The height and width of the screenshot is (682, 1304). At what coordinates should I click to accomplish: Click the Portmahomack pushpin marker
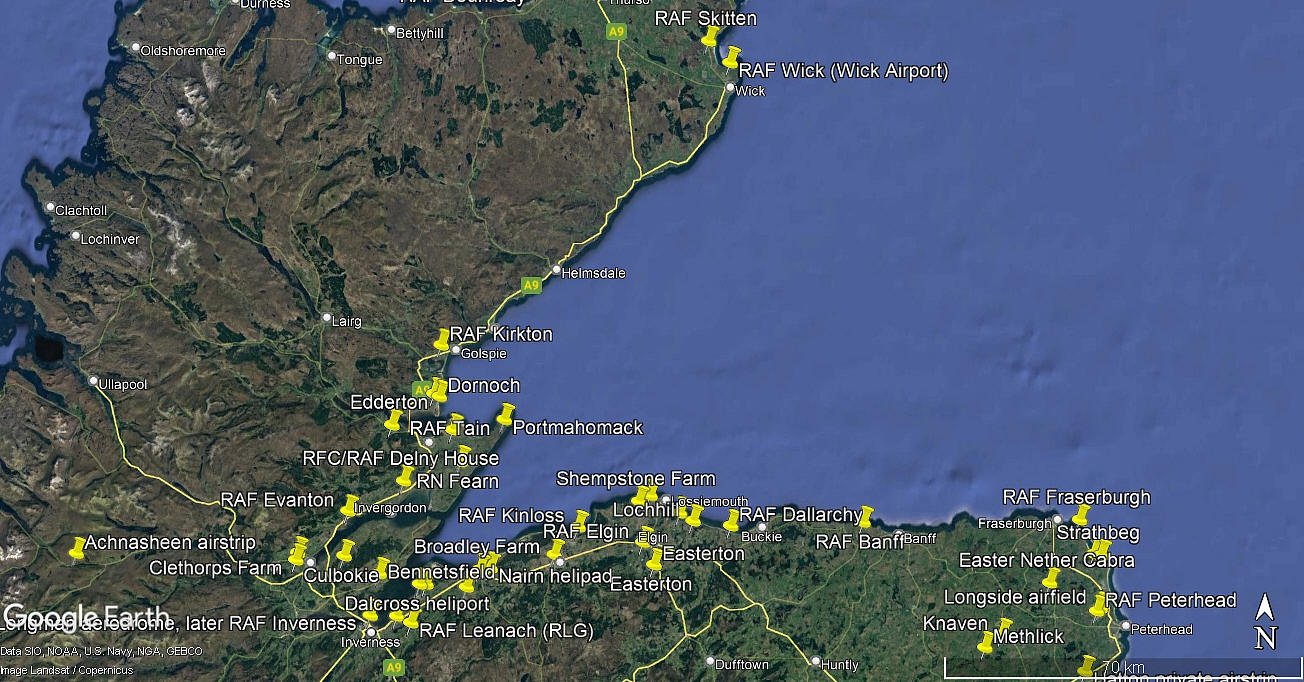(505, 414)
